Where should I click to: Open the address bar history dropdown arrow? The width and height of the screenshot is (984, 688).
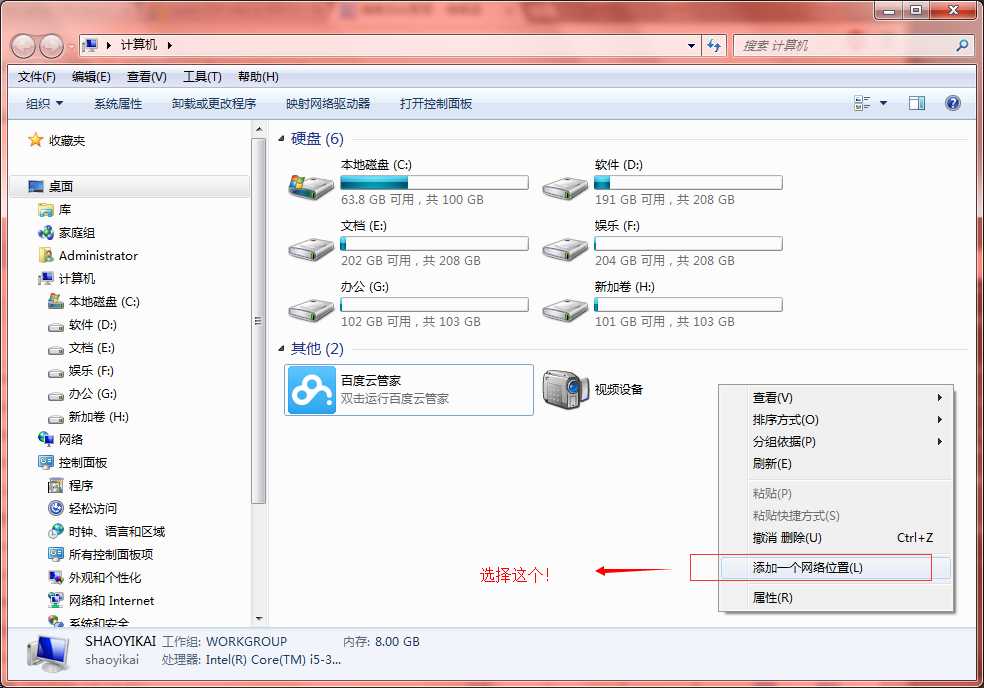tap(692, 45)
